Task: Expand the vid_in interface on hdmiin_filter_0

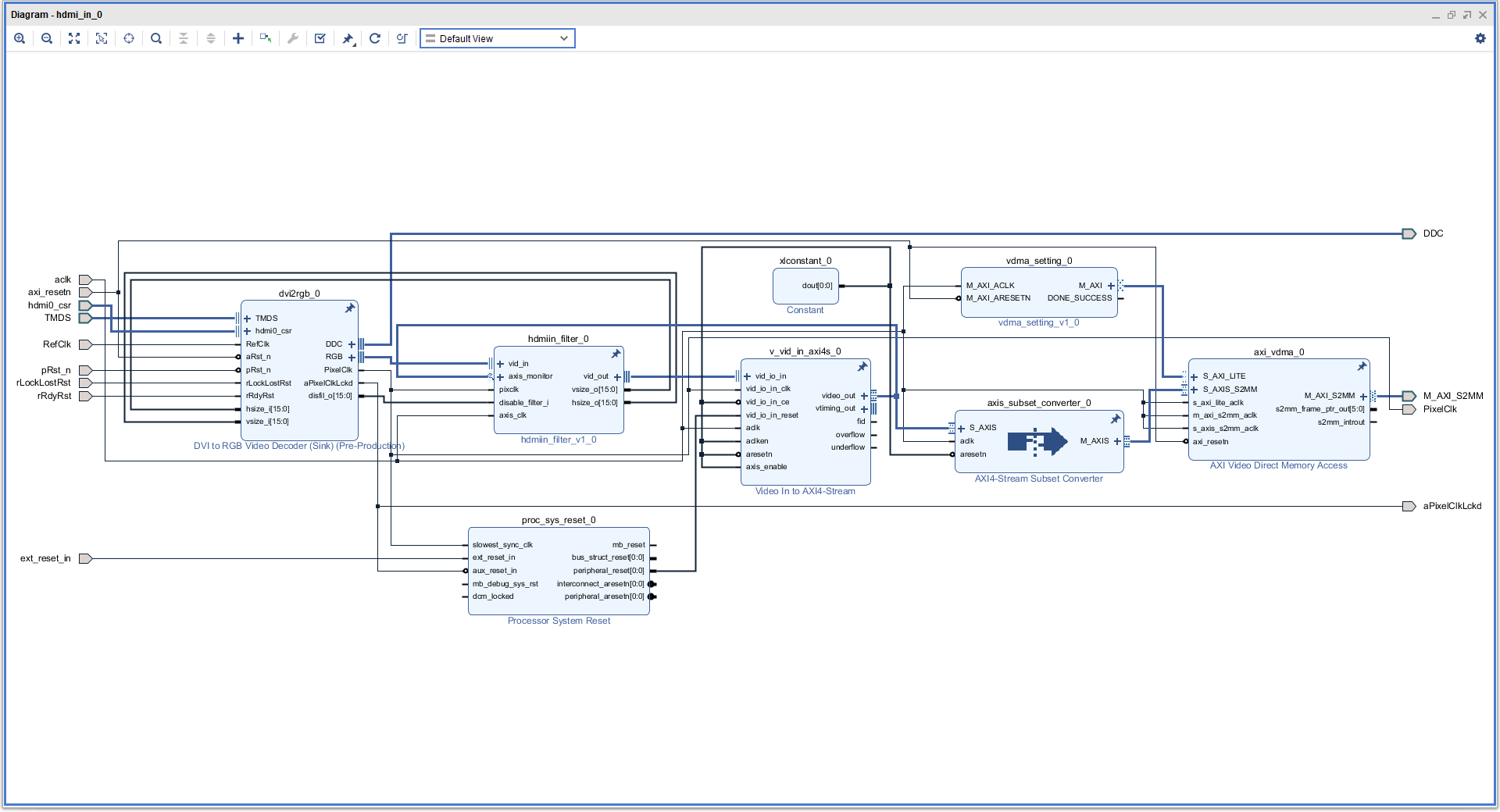Action: pyautogui.click(x=500, y=364)
